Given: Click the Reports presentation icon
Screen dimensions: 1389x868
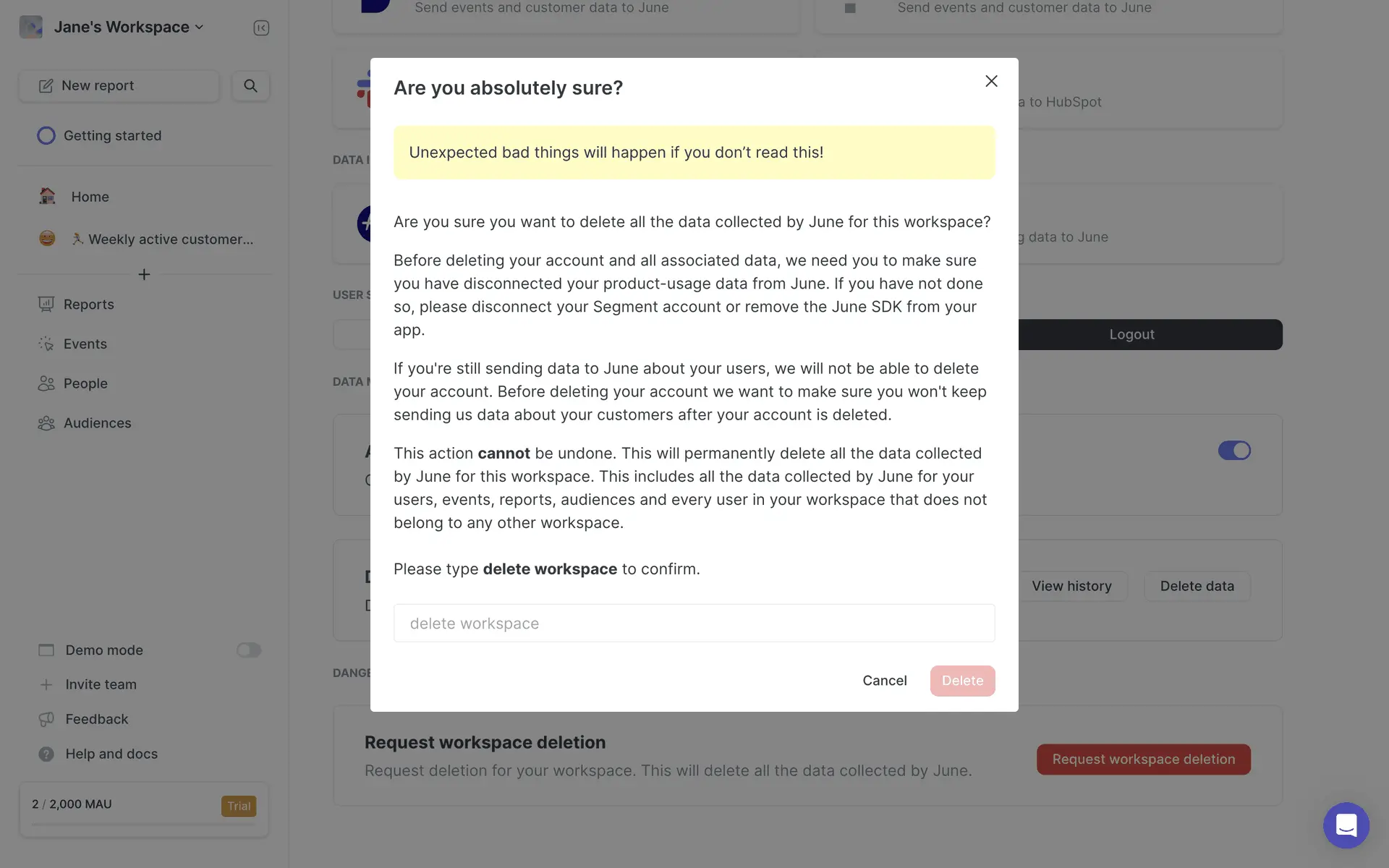Looking at the screenshot, I should click(x=46, y=305).
